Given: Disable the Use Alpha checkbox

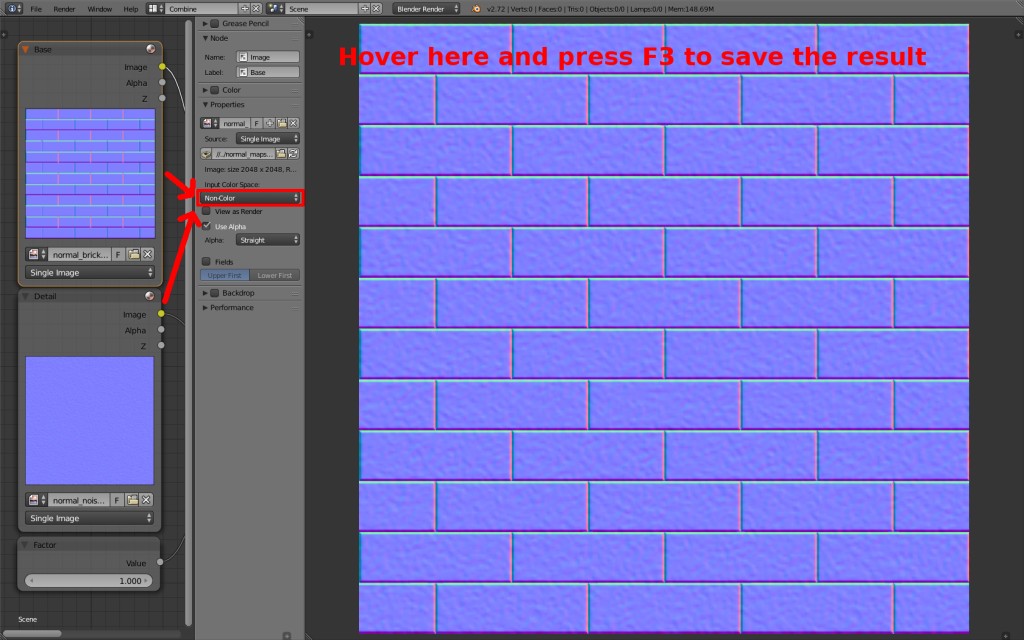Looking at the screenshot, I should tap(207, 226).
